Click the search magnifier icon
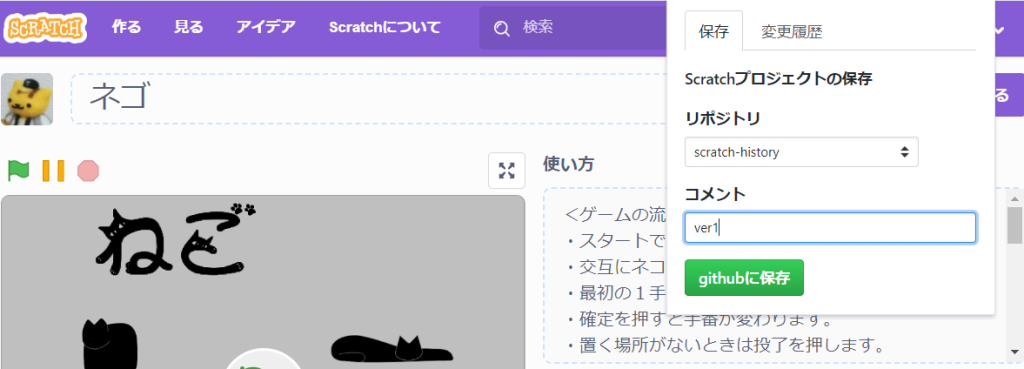The width and height of the screenshot is (1024, 369). click(502, 28)
